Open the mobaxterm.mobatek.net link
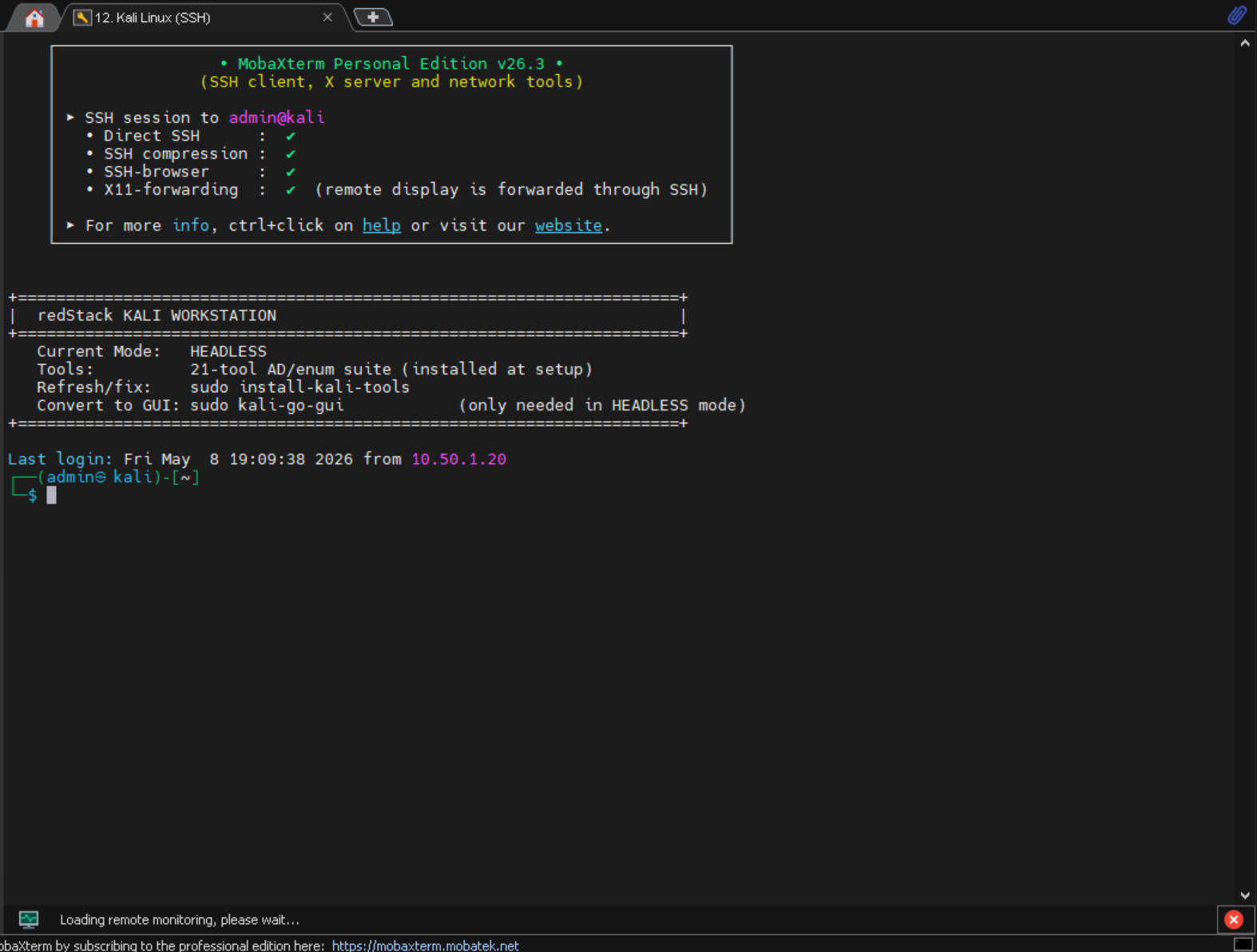Viewport: 1257px width, 952px height. click(x=426, y=945)
